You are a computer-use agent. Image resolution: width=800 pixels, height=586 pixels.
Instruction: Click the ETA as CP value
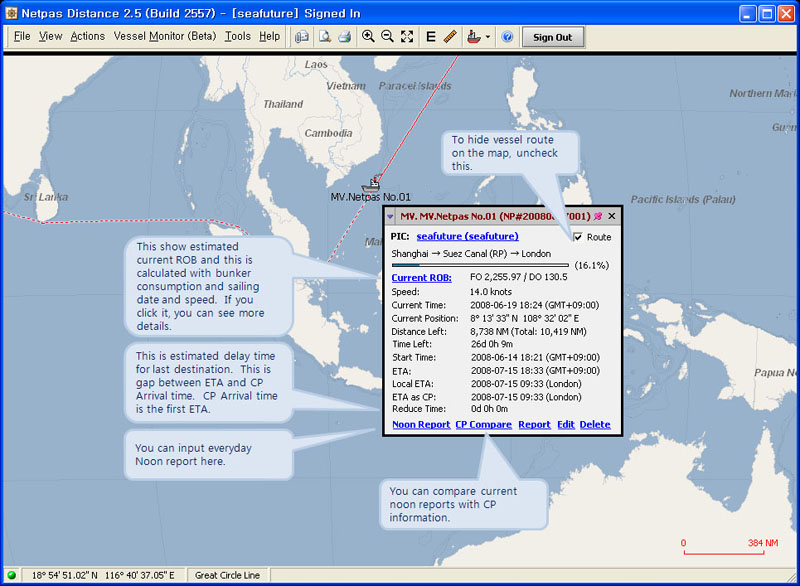coord(526,397)
